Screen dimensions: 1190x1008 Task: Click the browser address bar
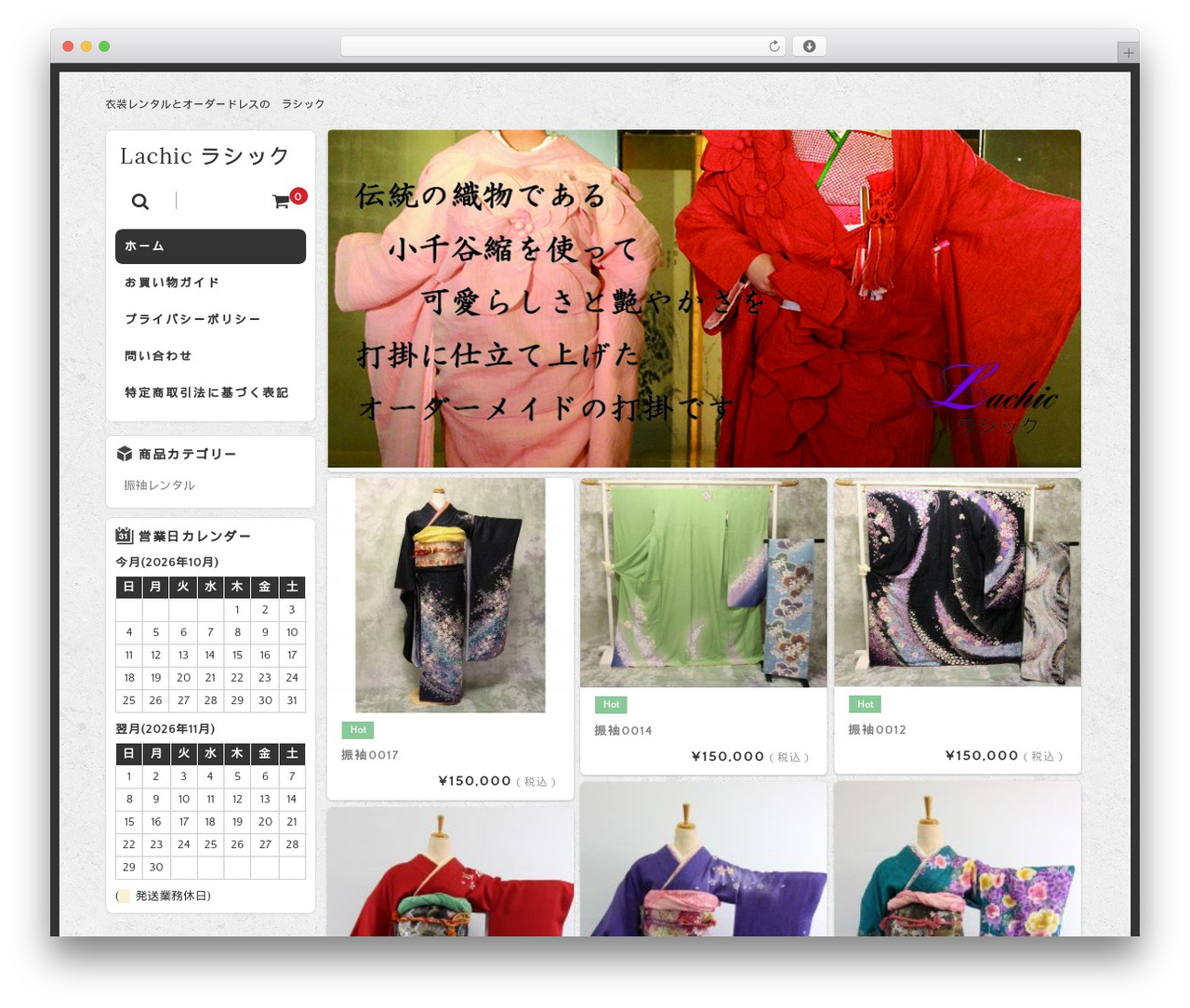[563, 46]
